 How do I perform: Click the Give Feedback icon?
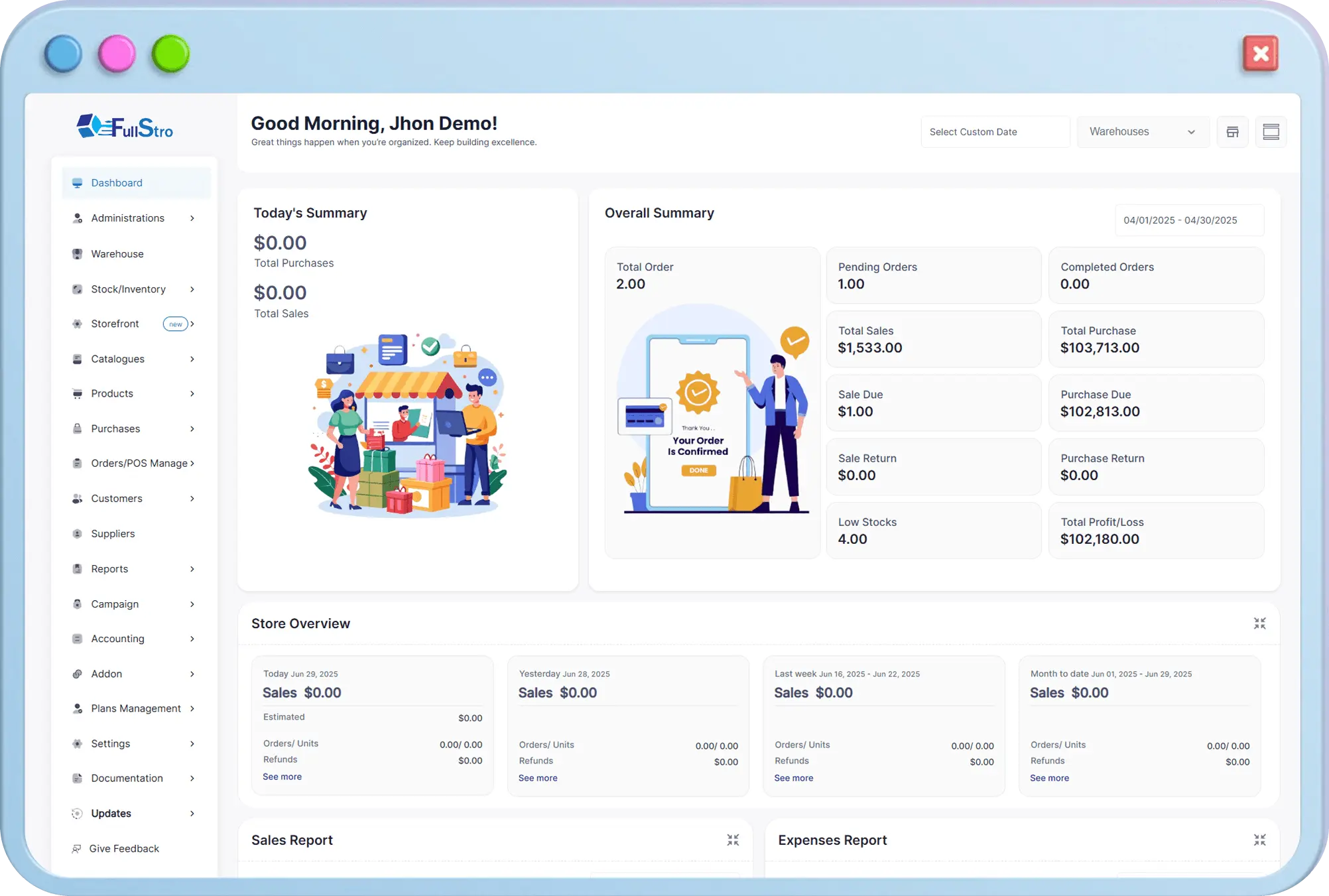click(x=77, y=849)
